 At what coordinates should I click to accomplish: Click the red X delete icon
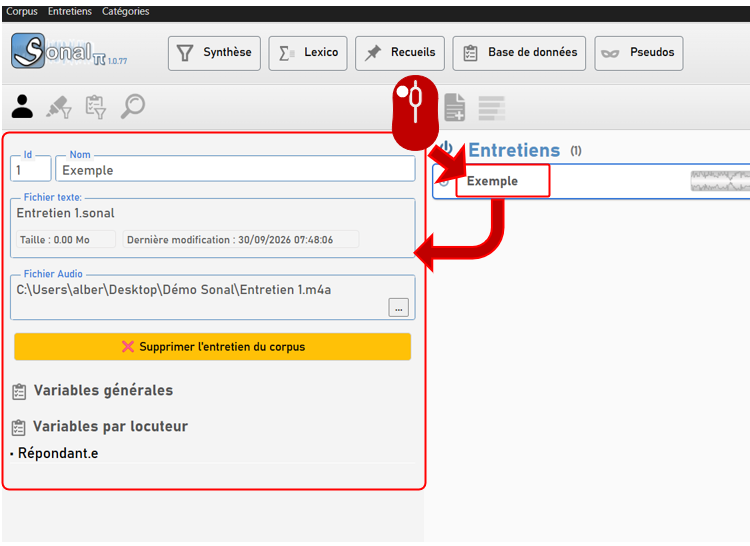pyautogui.click(x=128, y=347)
